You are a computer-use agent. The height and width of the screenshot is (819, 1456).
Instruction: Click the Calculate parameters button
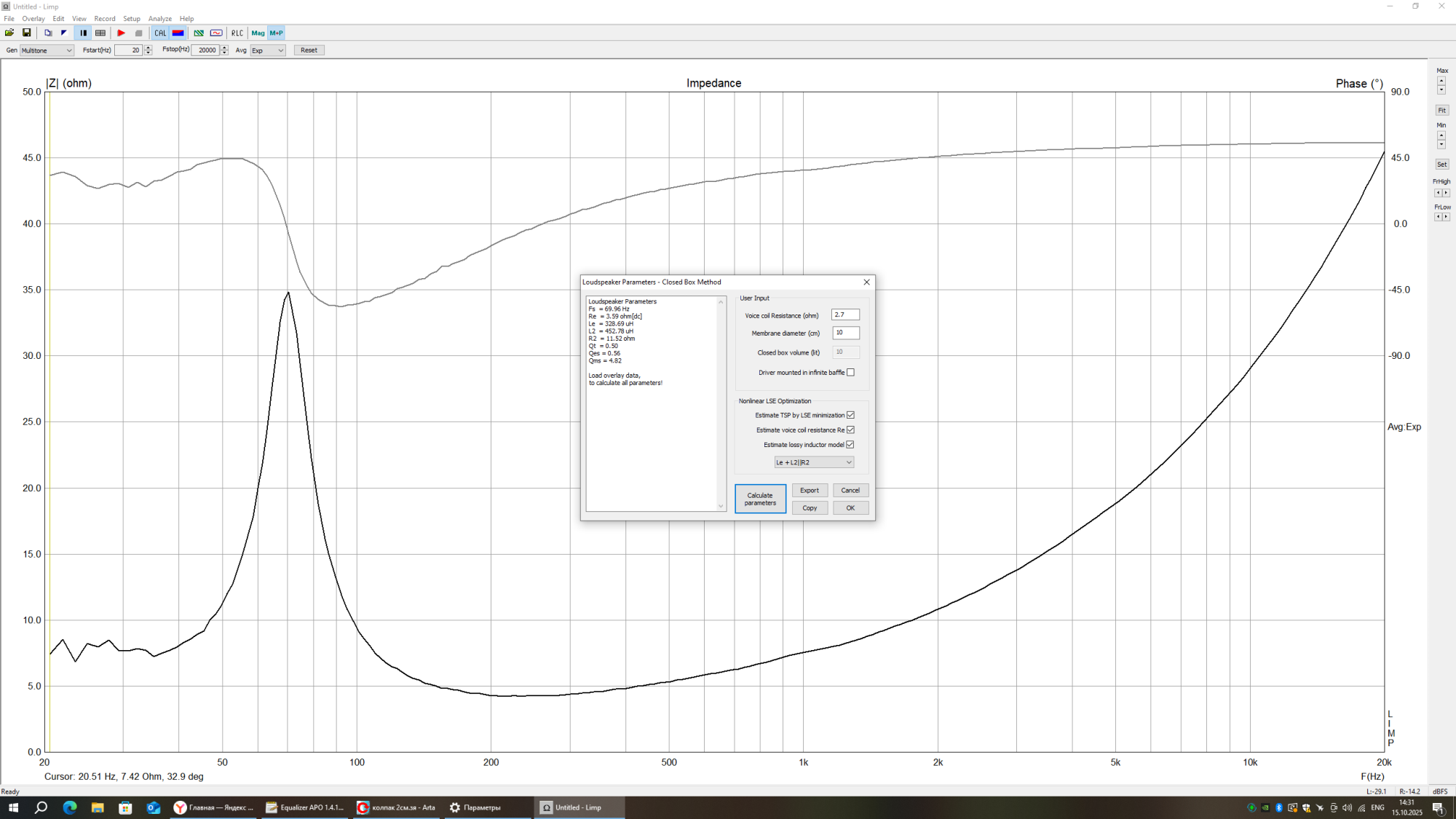tap(760, 499)
